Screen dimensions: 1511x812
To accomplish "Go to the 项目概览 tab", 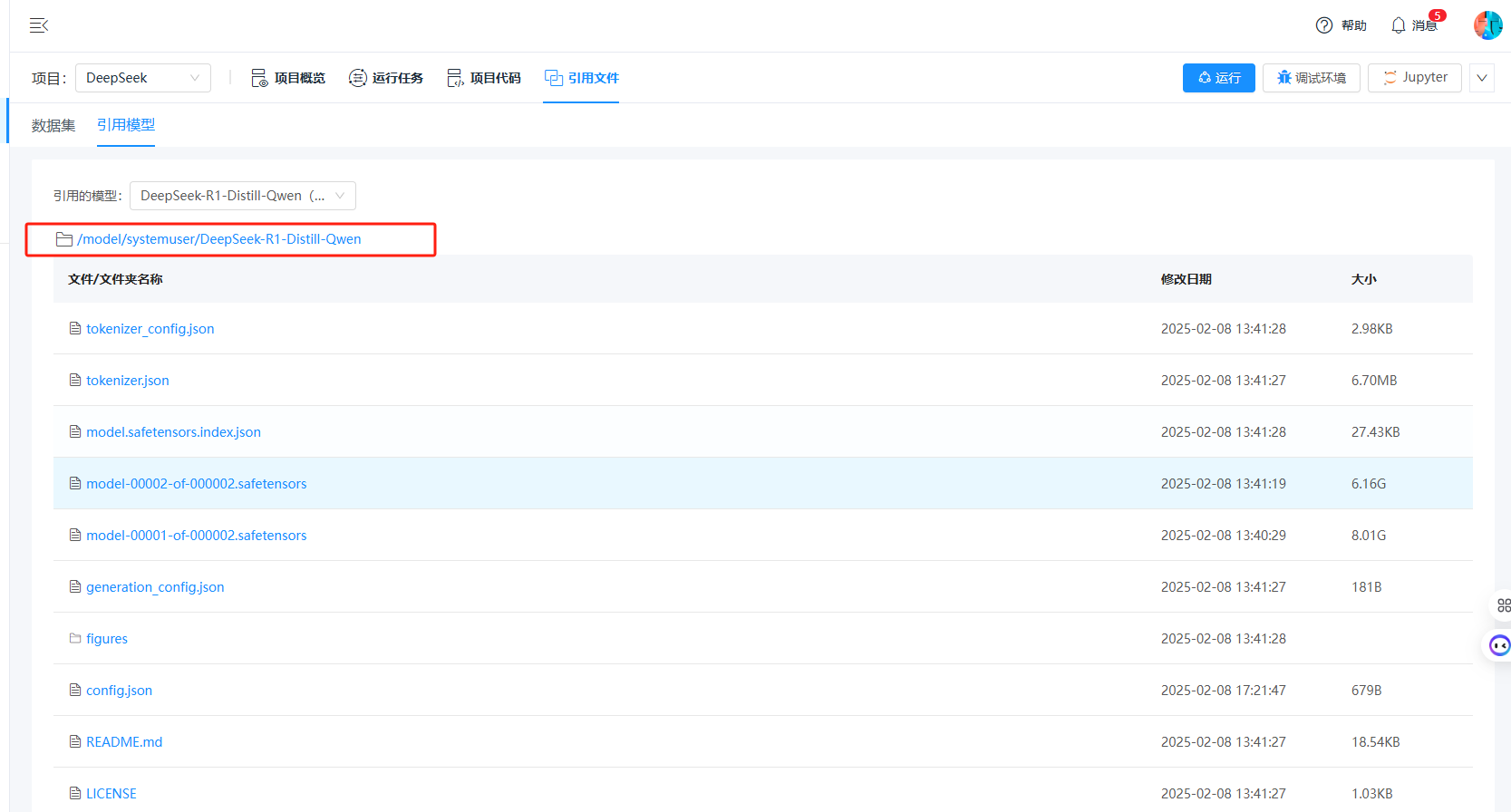I will [288, 78].
